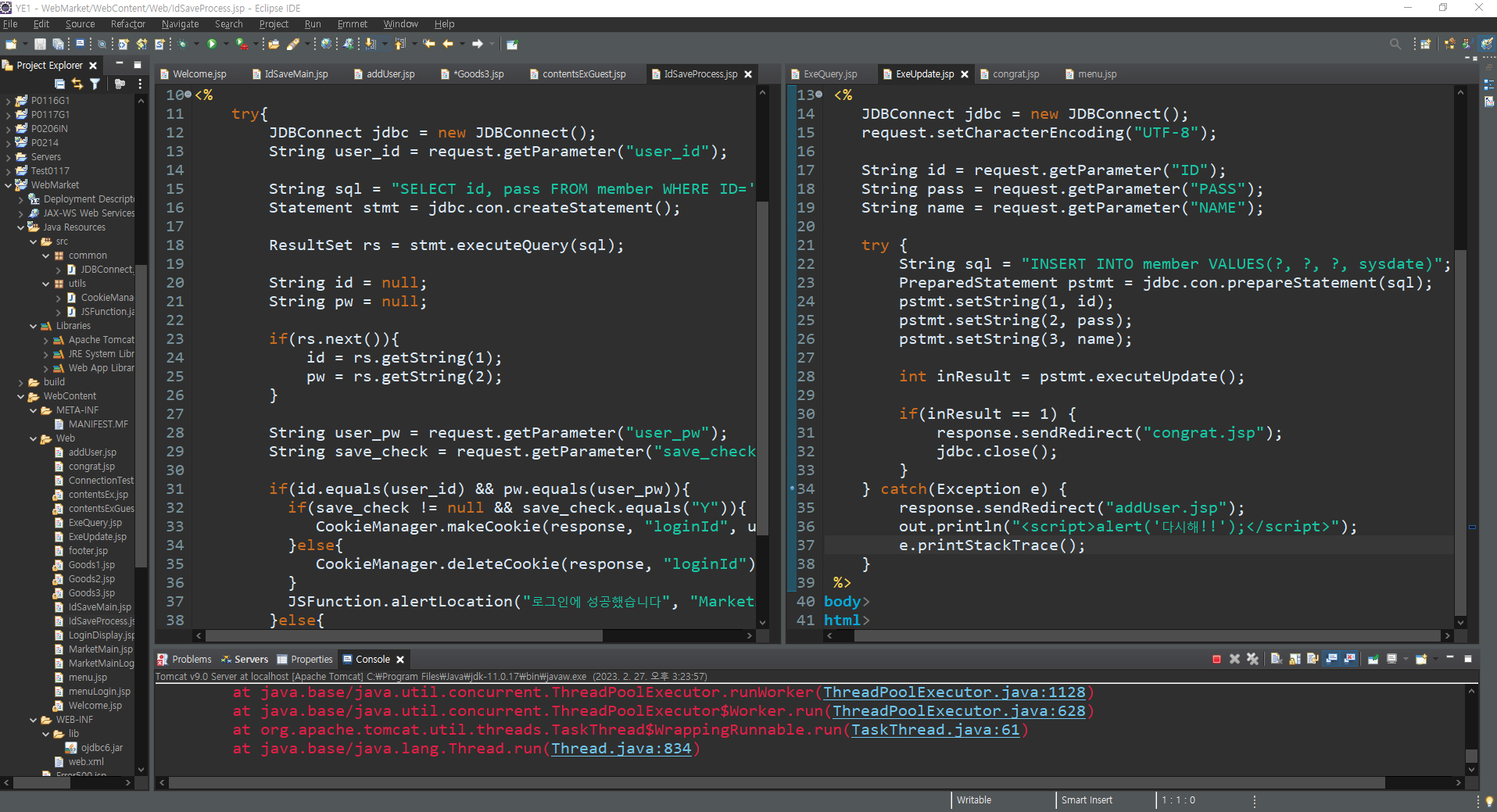Expand the Servers project node
Image resolution: width=1497 pixels, height=812 pixels.
point(9,157)
